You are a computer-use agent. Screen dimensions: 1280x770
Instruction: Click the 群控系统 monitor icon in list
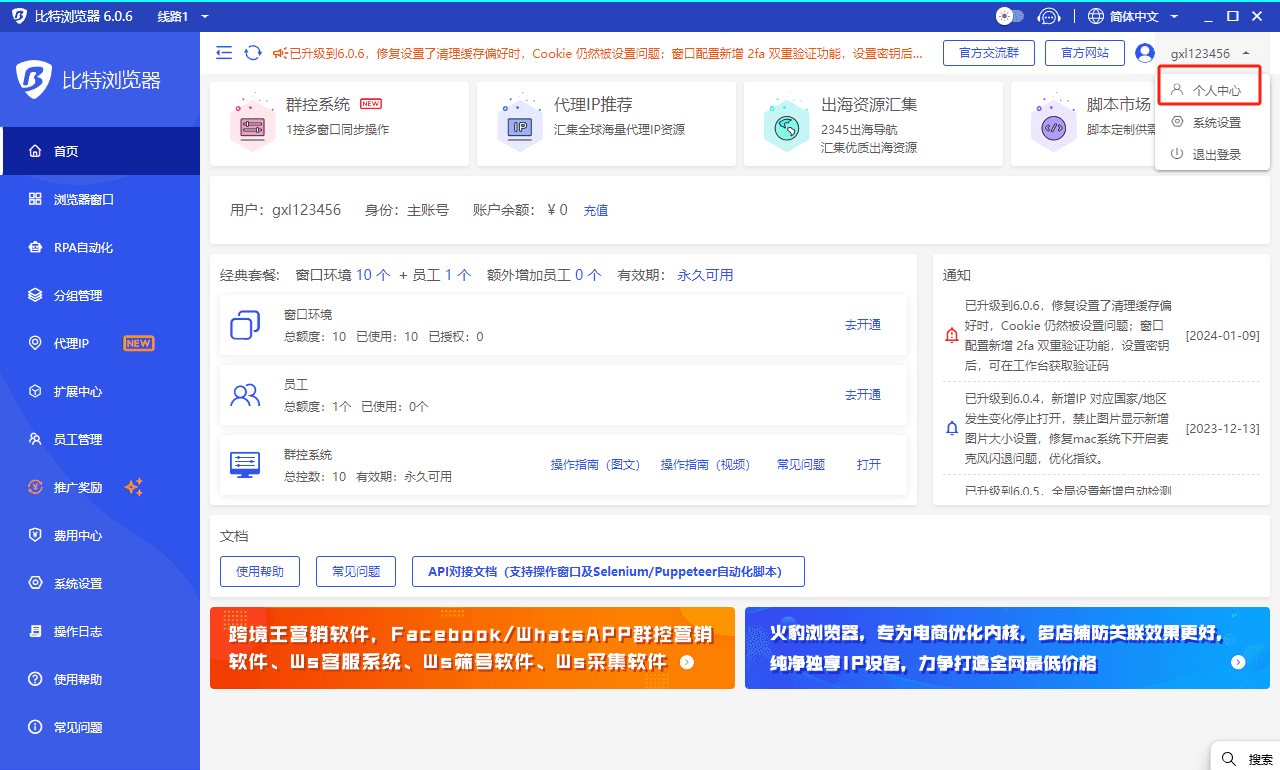tap(245, 464)
